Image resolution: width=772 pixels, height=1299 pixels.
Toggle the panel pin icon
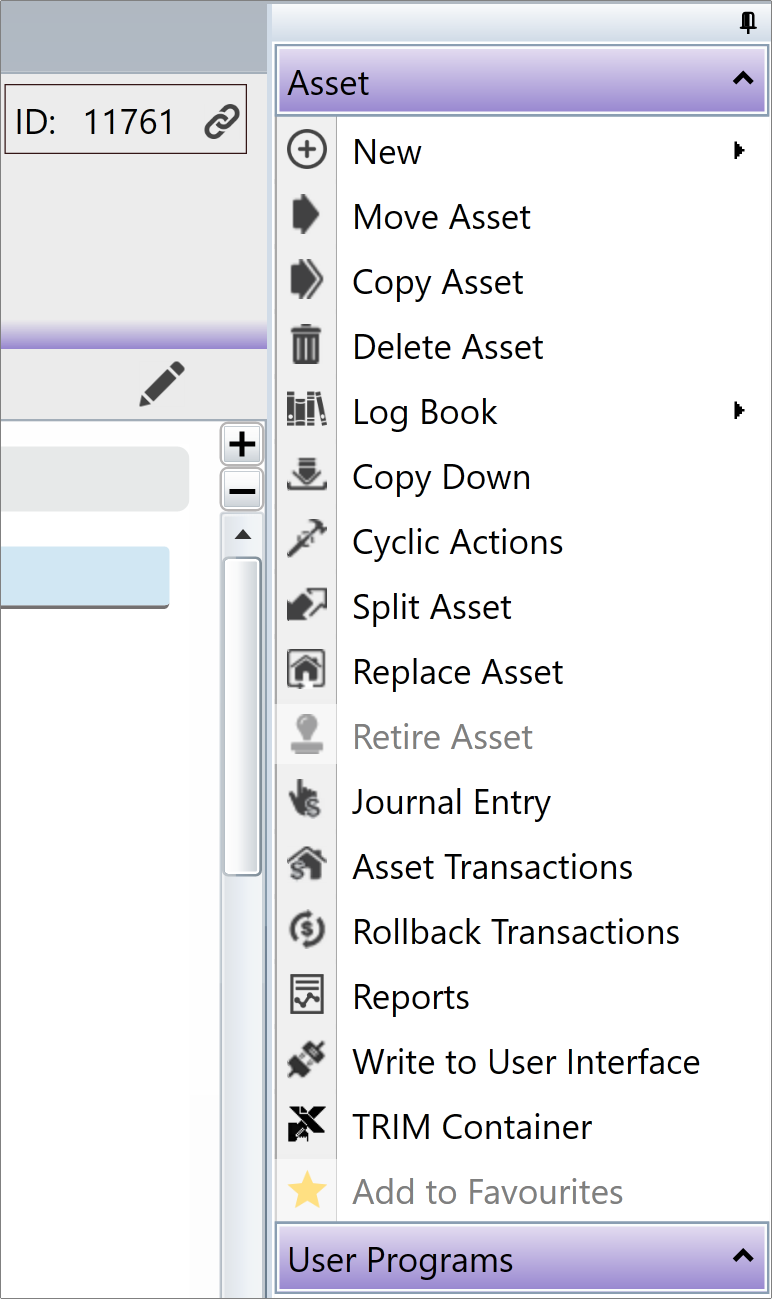pyautogui.click(x=747, y=22)
